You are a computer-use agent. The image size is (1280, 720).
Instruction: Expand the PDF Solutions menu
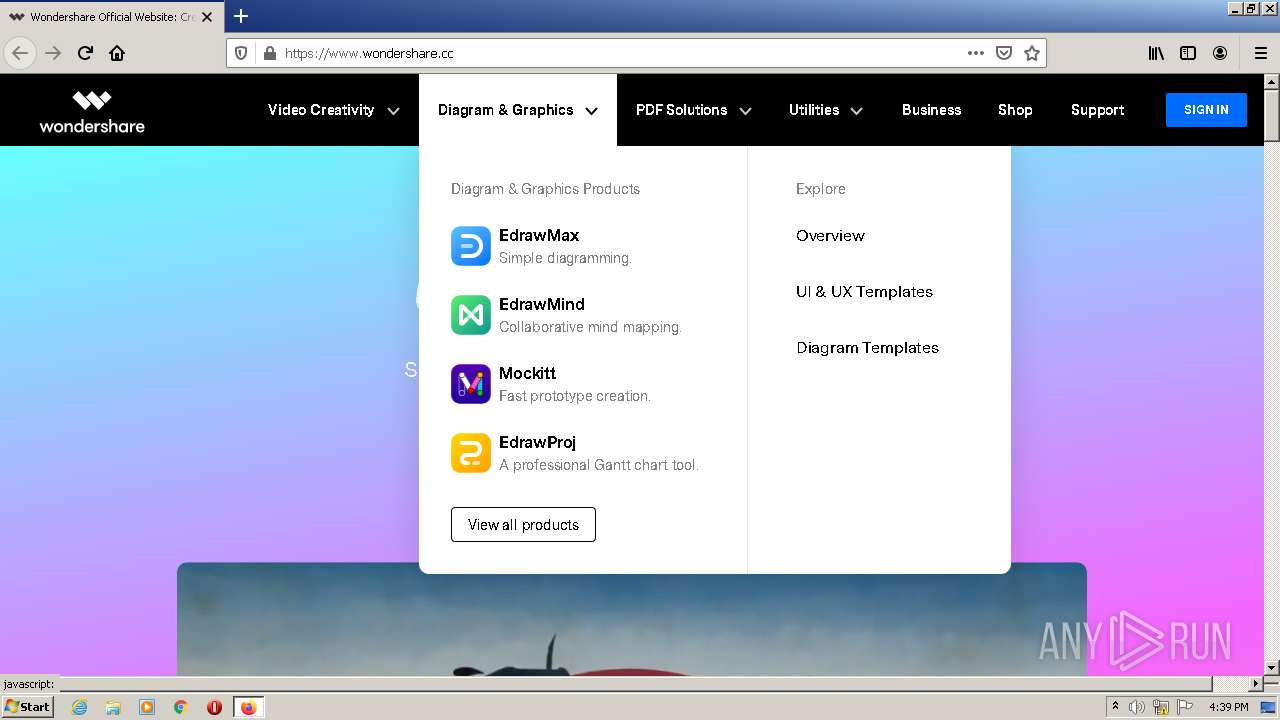(x=693, y=110)
